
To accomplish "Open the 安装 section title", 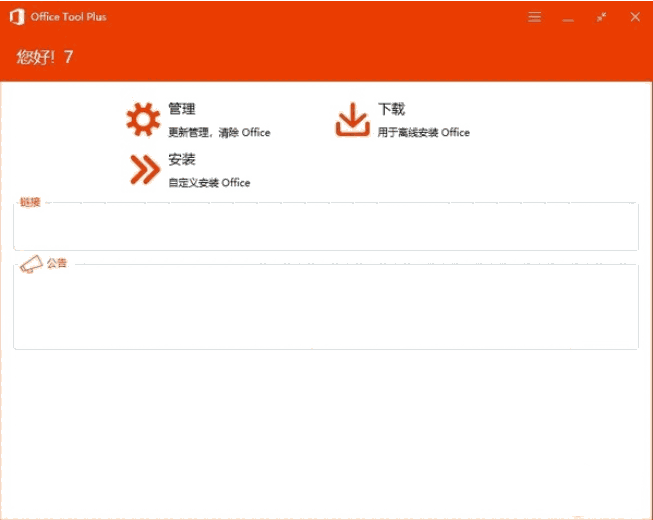I will click(x=182, y=159).
